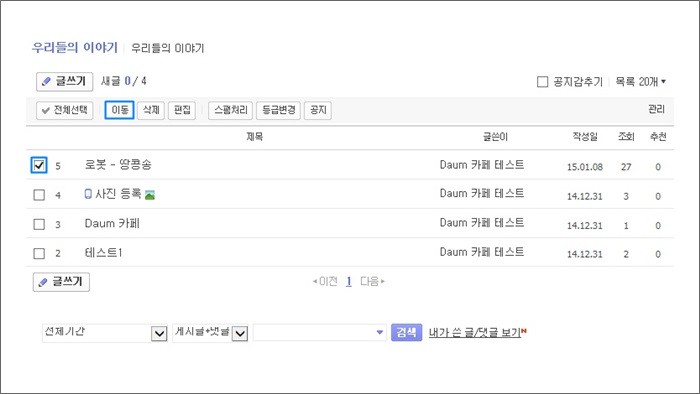
Task: Open the post 테스트1
Action: pos(104,253)
